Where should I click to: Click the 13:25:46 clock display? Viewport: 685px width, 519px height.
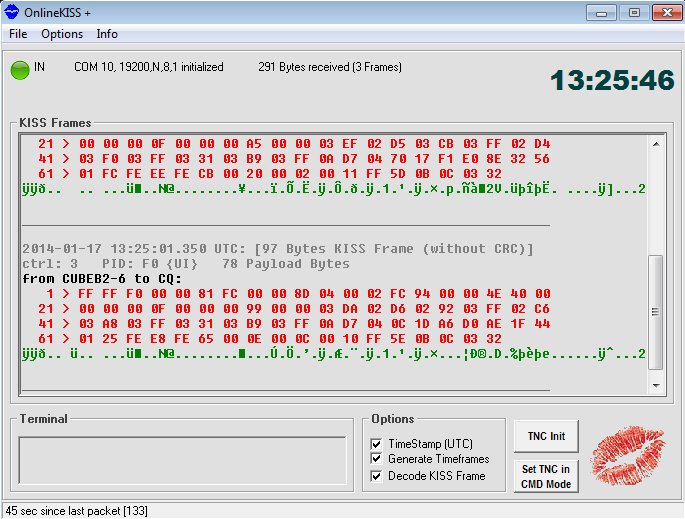[612, 80]
